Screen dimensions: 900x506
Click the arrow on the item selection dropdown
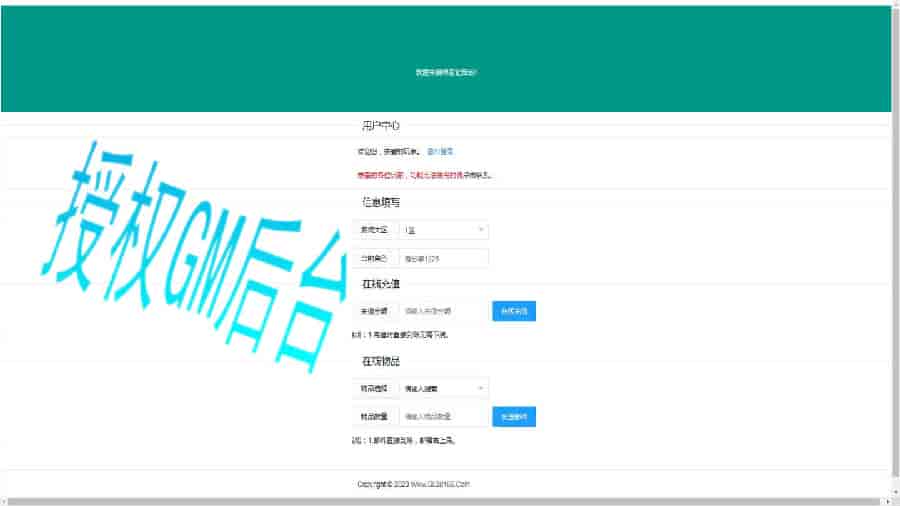(x=481, y=387)
